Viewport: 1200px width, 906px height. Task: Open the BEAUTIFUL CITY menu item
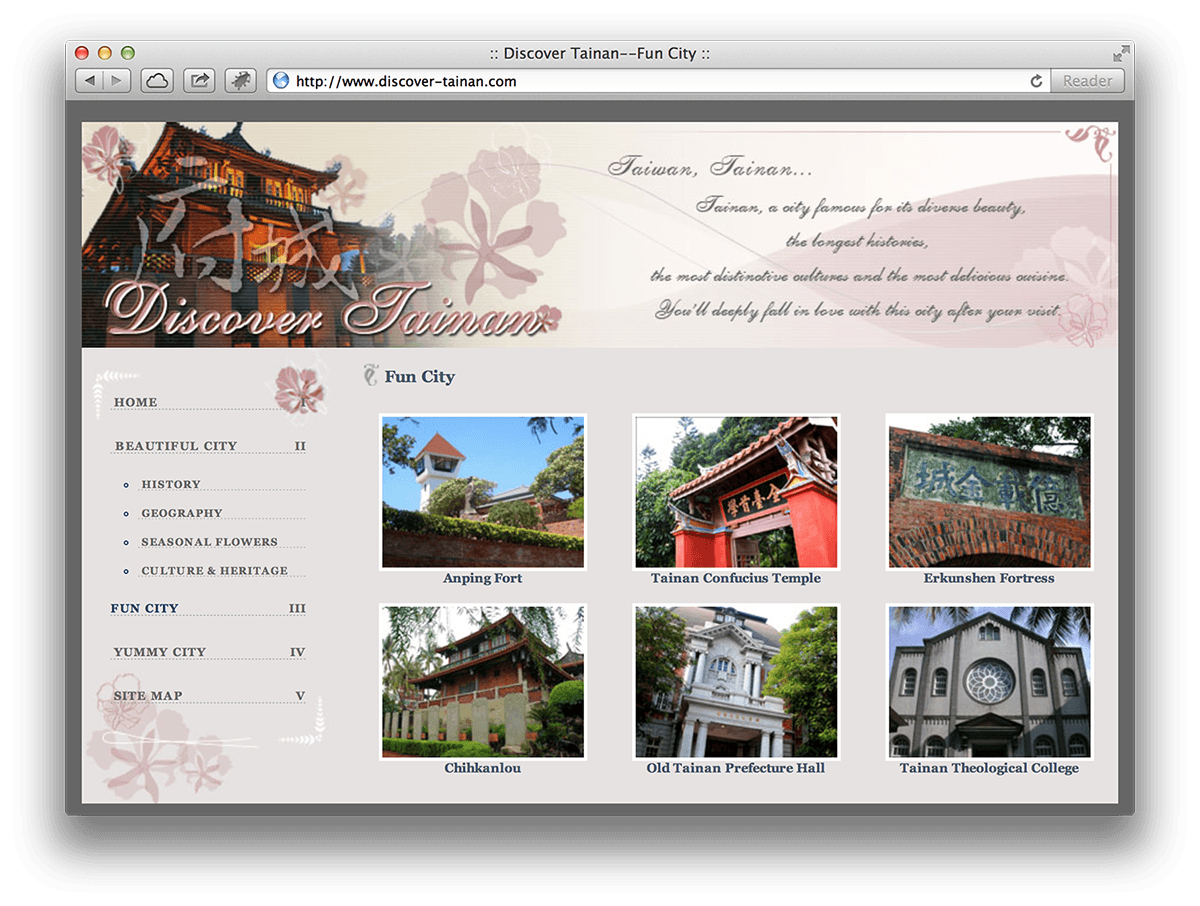176,446
